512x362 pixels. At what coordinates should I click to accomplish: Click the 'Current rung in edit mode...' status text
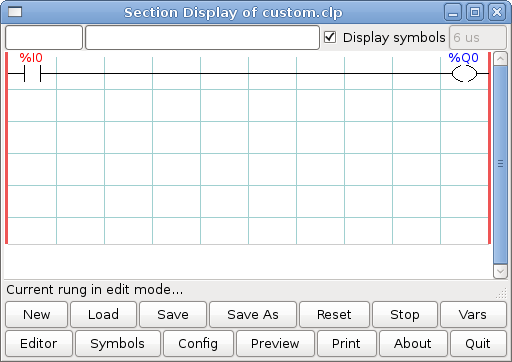point(95,289)
